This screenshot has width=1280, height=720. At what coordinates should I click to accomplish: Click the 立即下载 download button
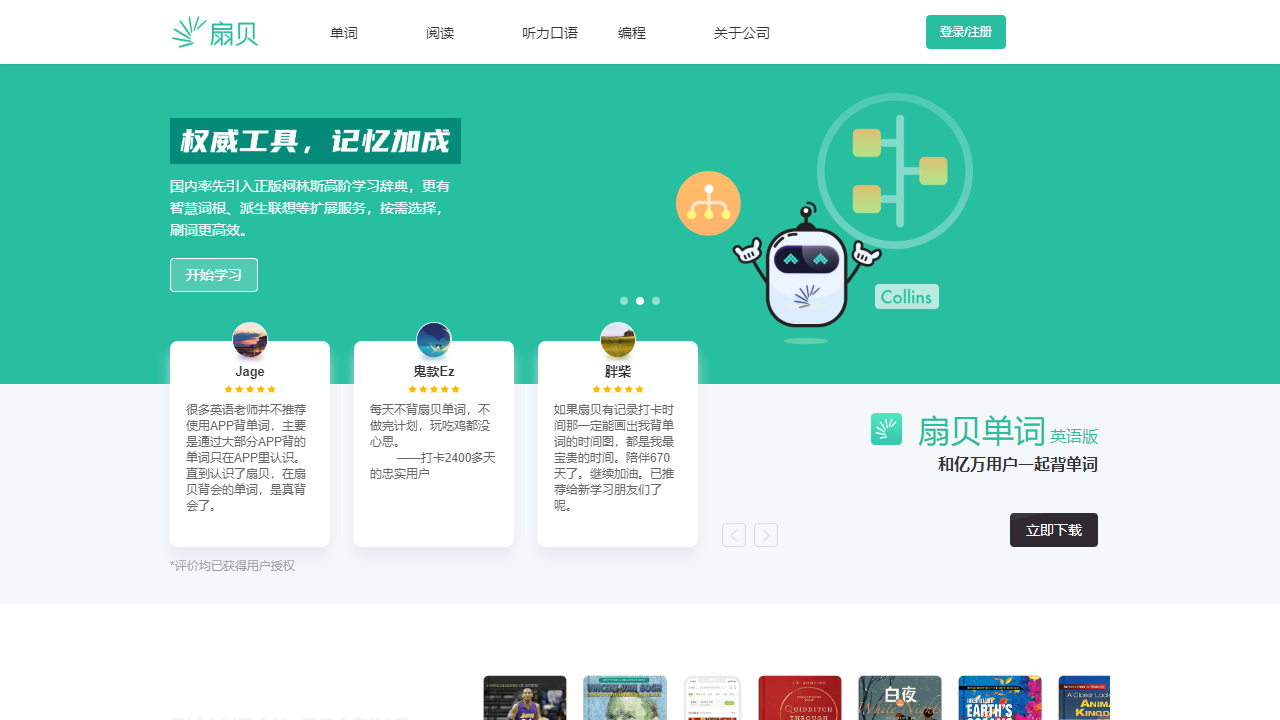tap(1053, 530)
